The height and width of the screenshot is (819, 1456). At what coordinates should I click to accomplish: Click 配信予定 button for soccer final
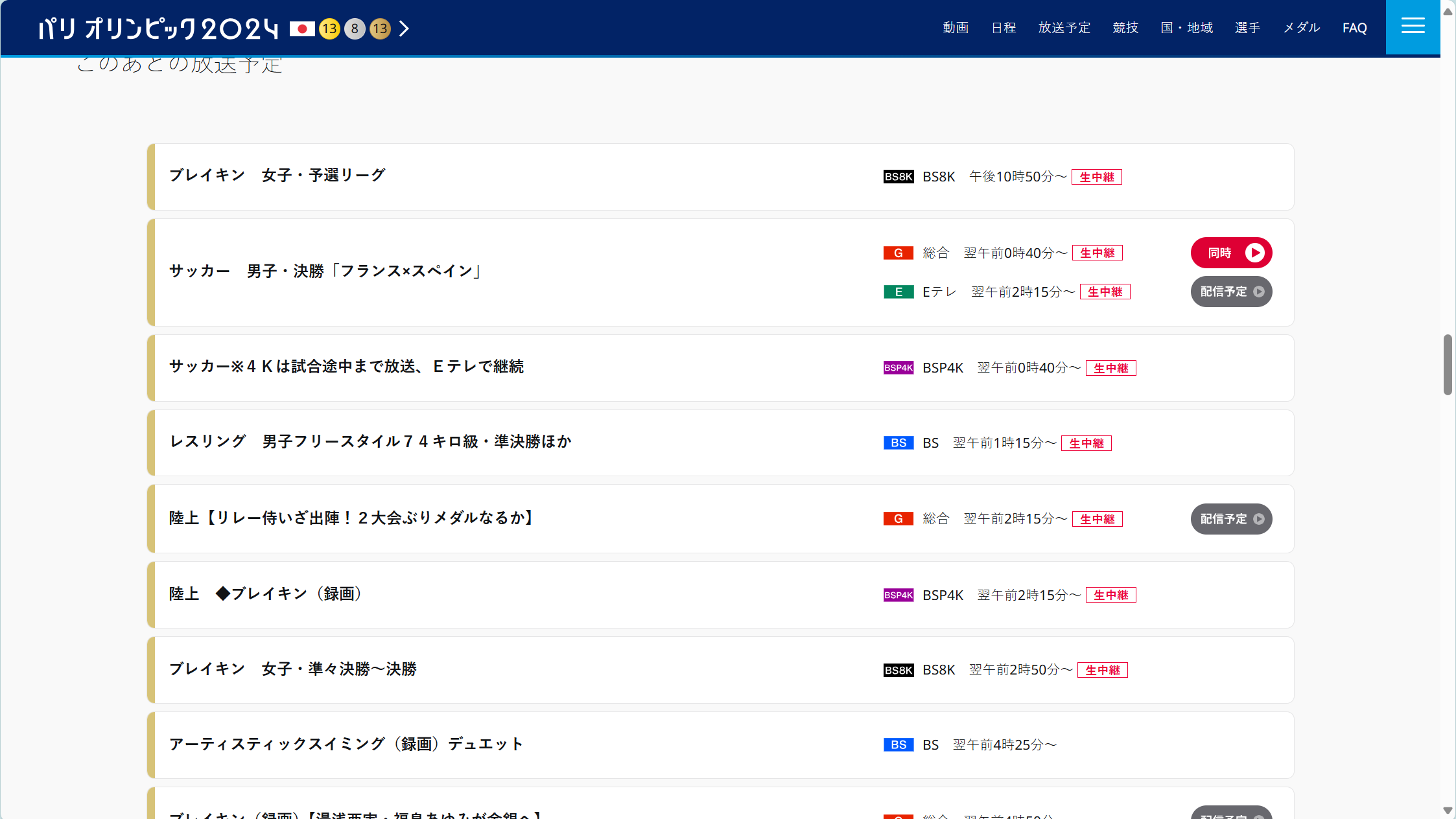[x=1231, y=292]
